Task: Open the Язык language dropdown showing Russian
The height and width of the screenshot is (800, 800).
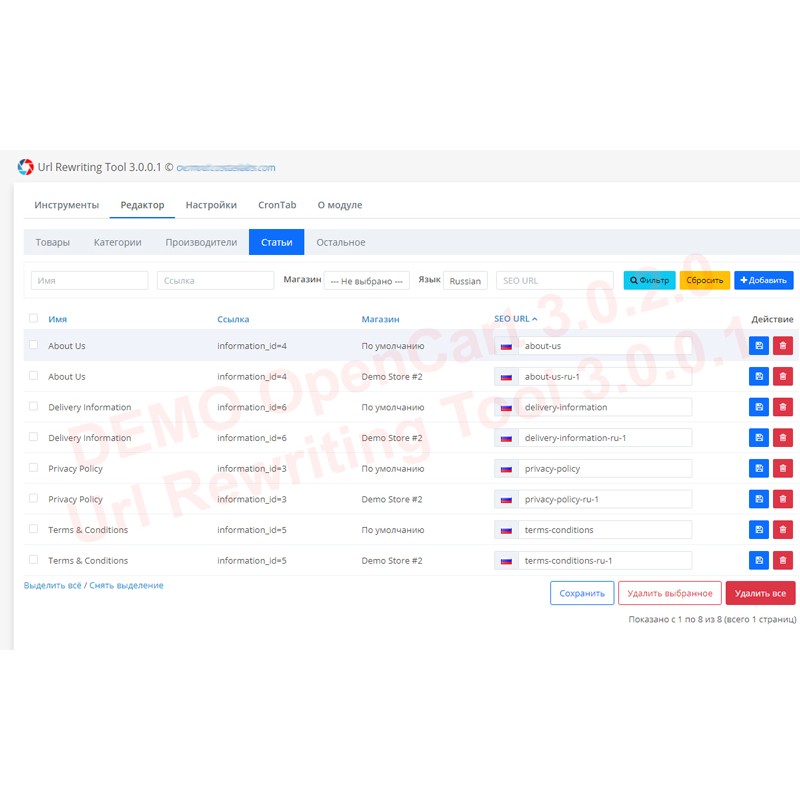Action: coord(466,280)
